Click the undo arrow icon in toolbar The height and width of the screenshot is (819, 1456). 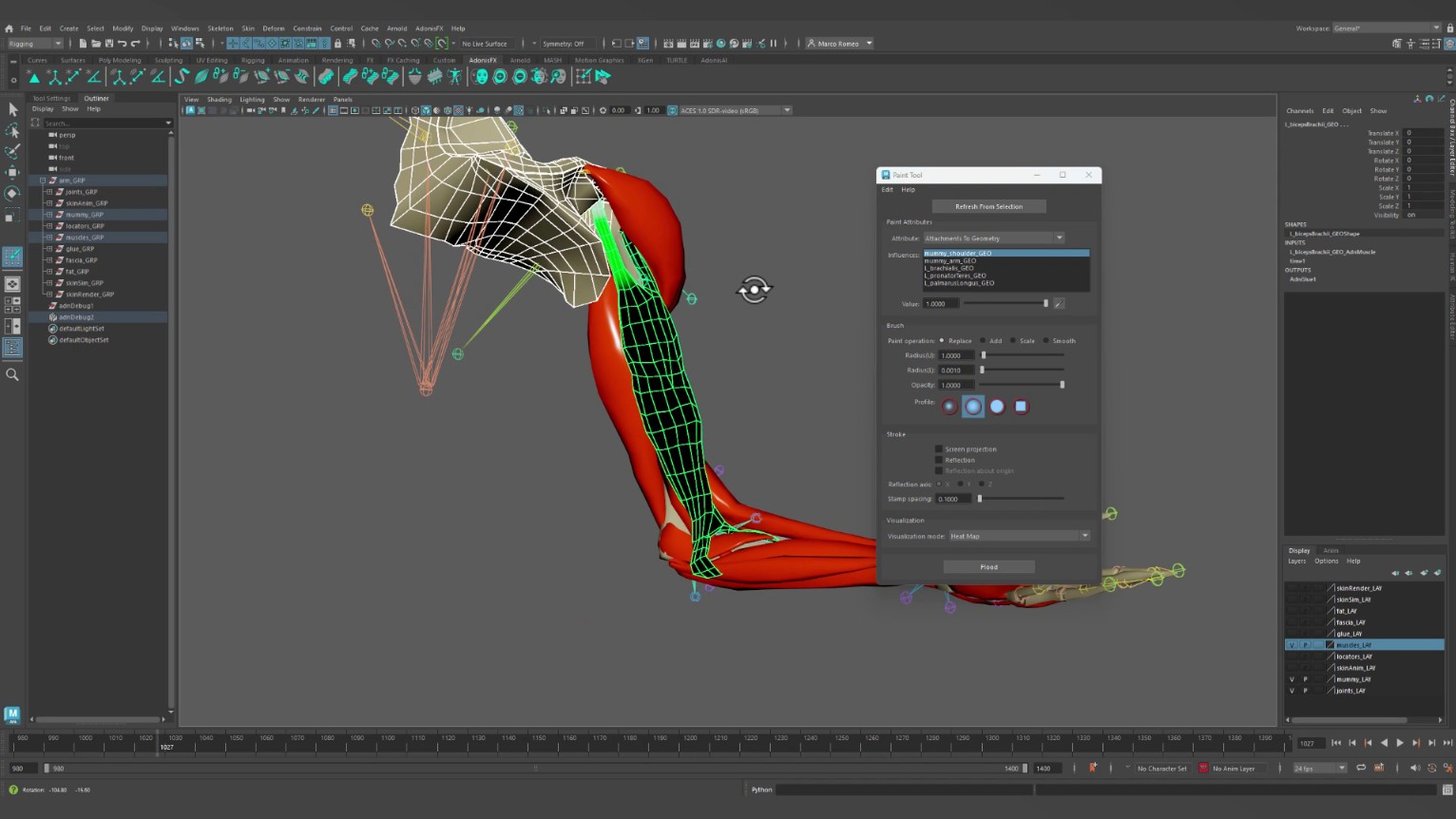click(122, 44)
